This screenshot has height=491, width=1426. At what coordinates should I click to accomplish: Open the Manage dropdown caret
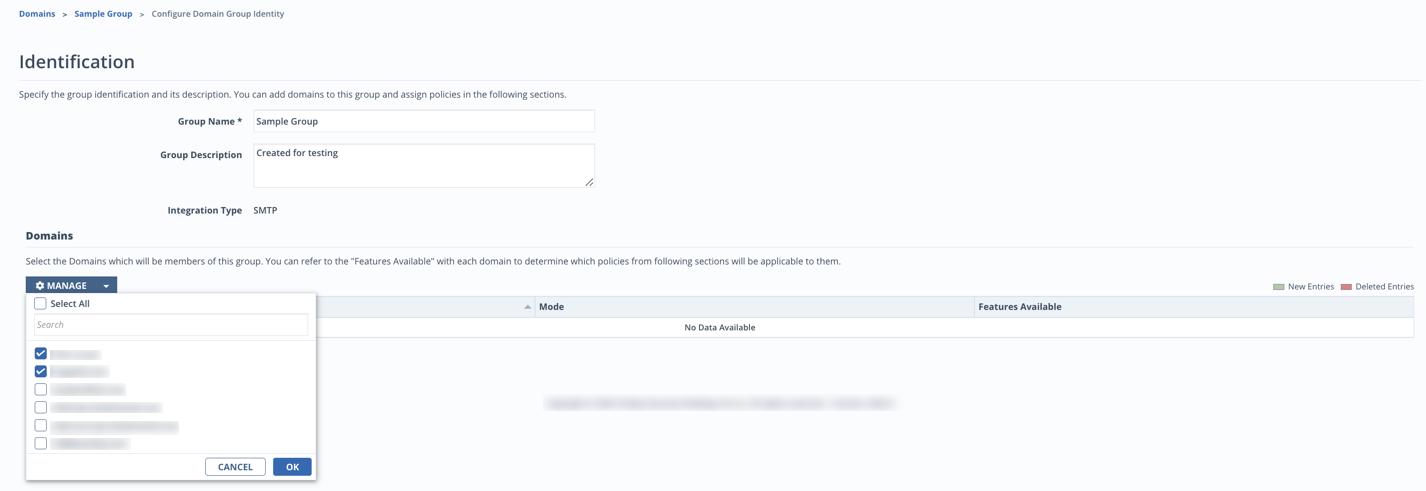pos(106,286)
